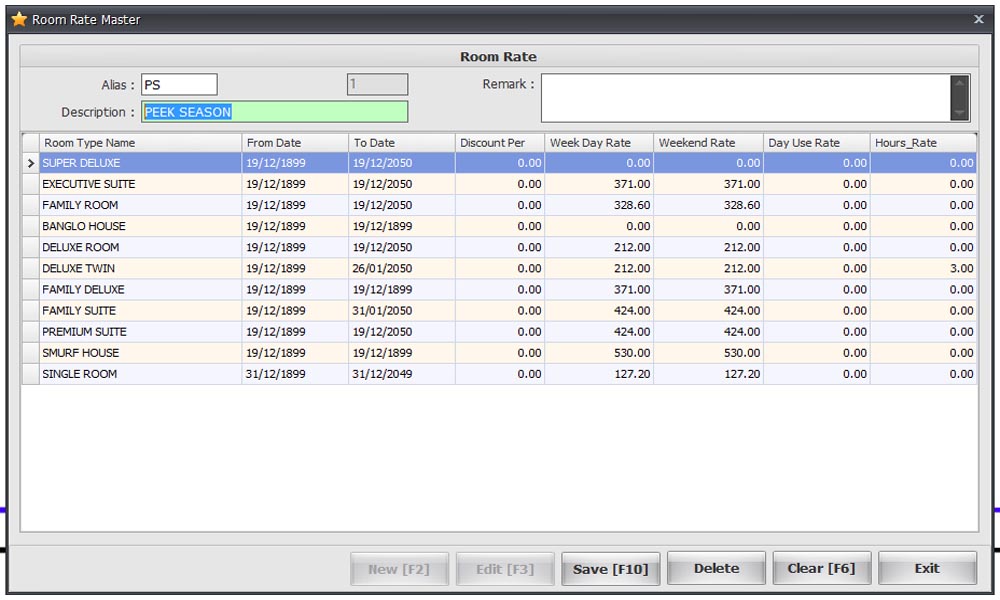
Task: Select the FAMILY SUITE room type cell
Action: tap(140, 311)
